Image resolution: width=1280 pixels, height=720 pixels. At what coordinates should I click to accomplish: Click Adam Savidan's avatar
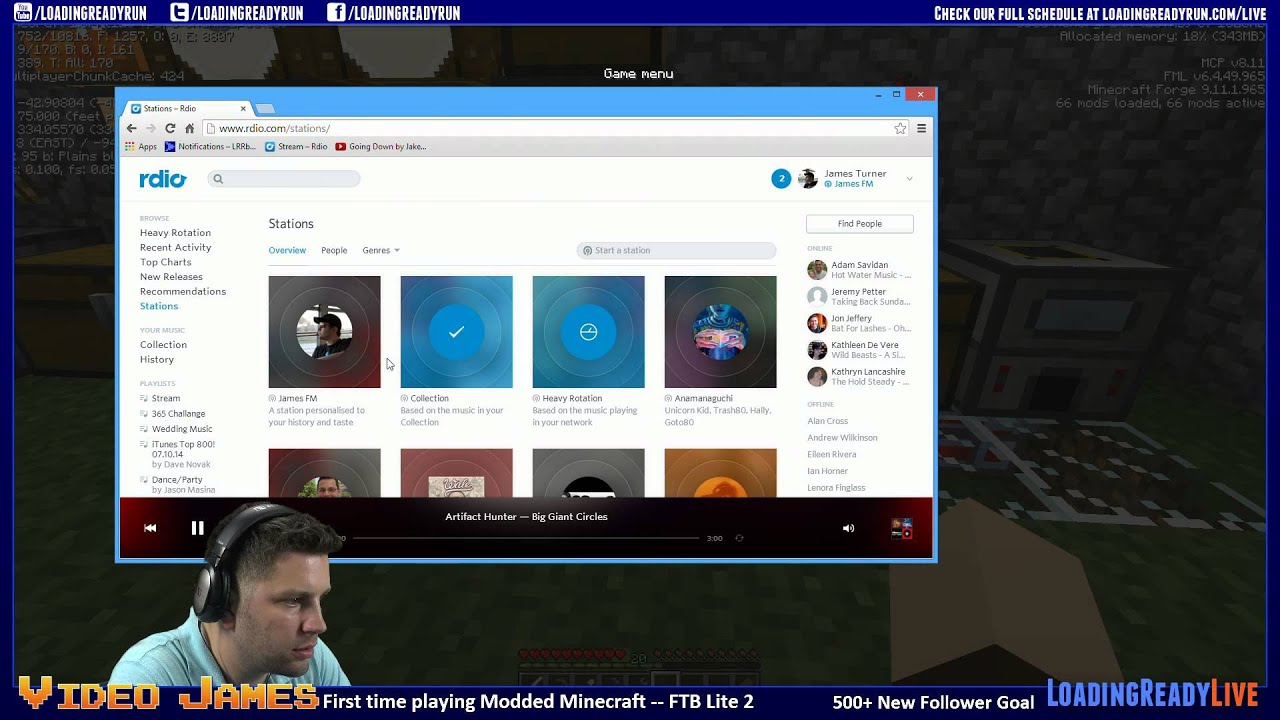point(817,270)
